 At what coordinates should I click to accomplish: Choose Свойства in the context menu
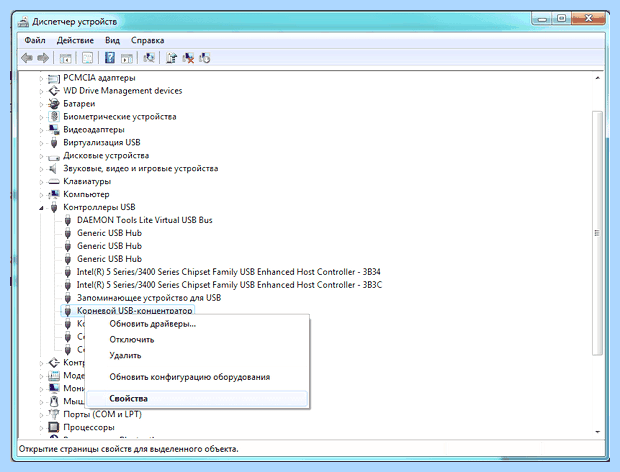pos(197,399)
